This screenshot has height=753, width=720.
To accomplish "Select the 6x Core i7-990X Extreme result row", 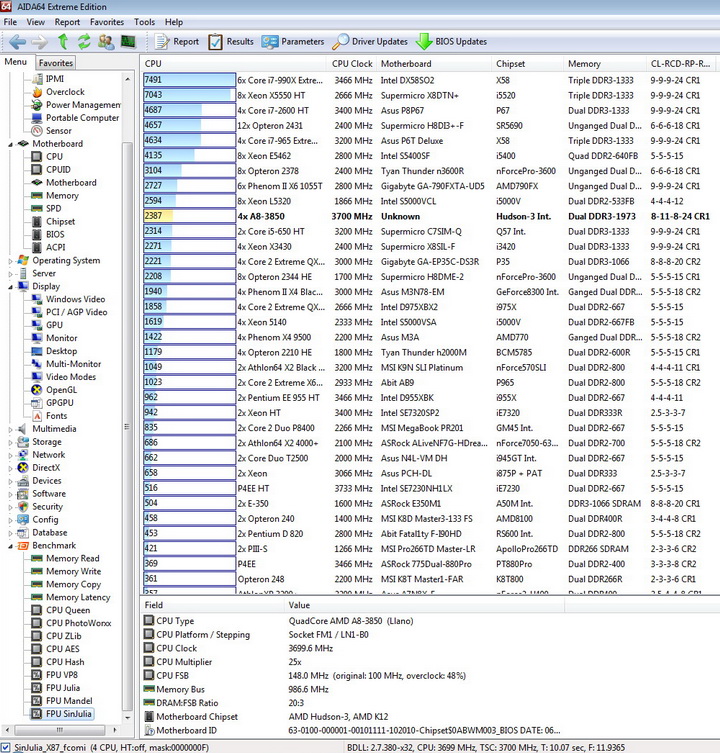I will pyautogui.click(x=430, y=80).
